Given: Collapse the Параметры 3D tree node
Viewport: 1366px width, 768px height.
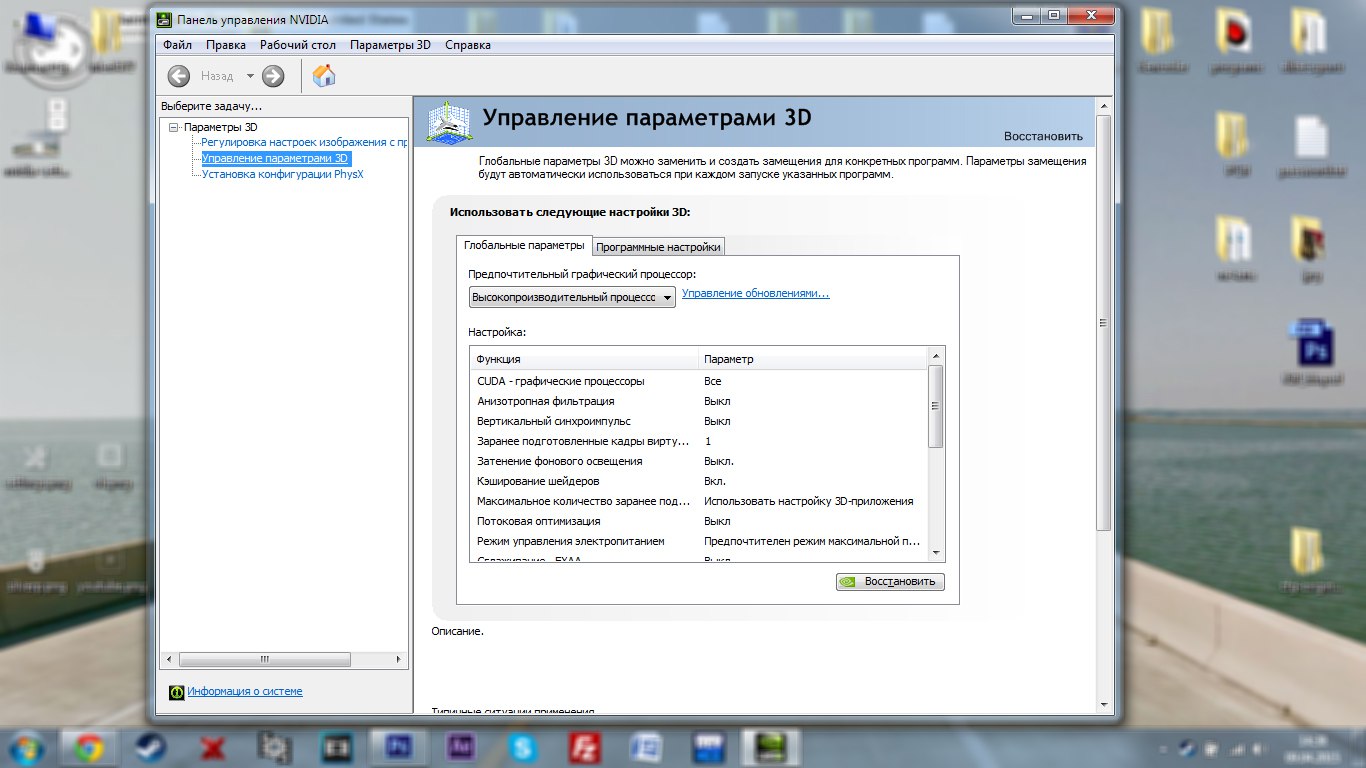Looking at the screenshot, I should pyautogui.click(x=174, y=128).
